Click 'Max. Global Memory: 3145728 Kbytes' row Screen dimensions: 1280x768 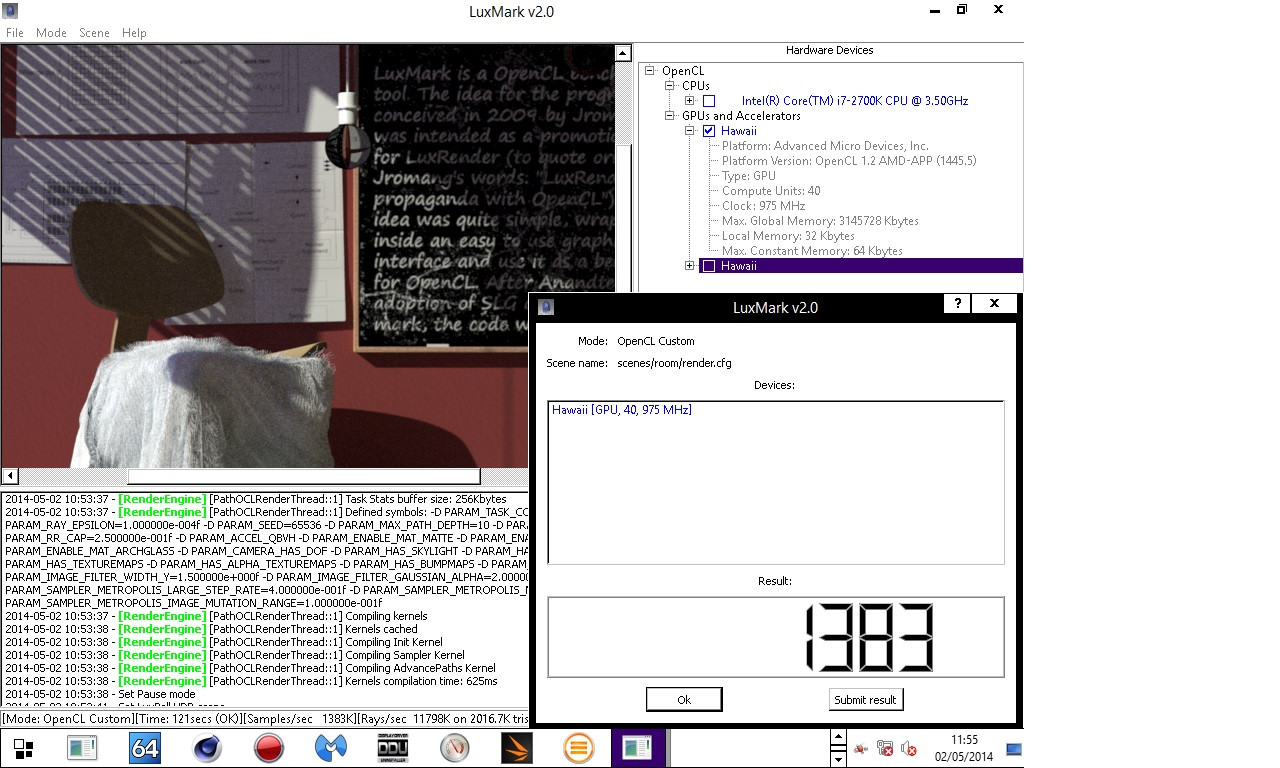click(820, 221)
